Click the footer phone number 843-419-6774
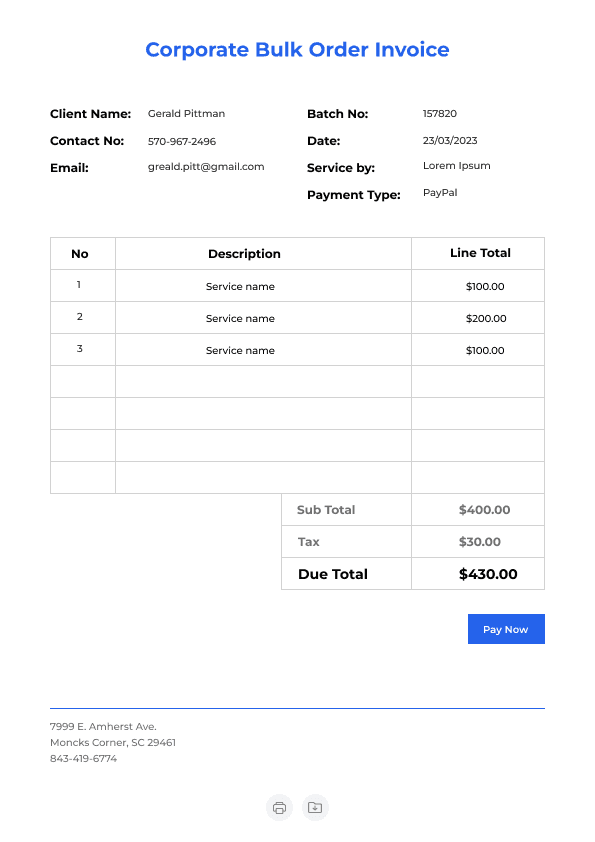This screenshot has width=595, height=842. 83,758
